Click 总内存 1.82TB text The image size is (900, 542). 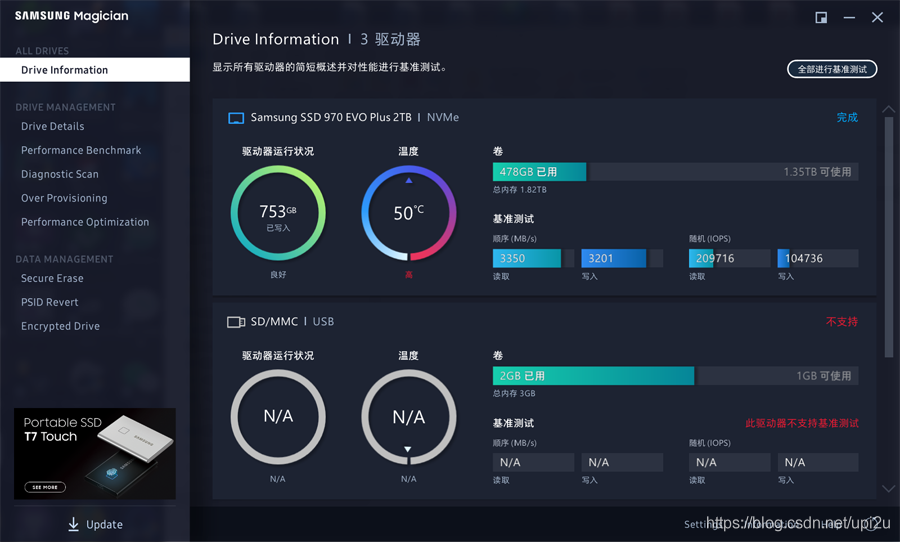519,189
